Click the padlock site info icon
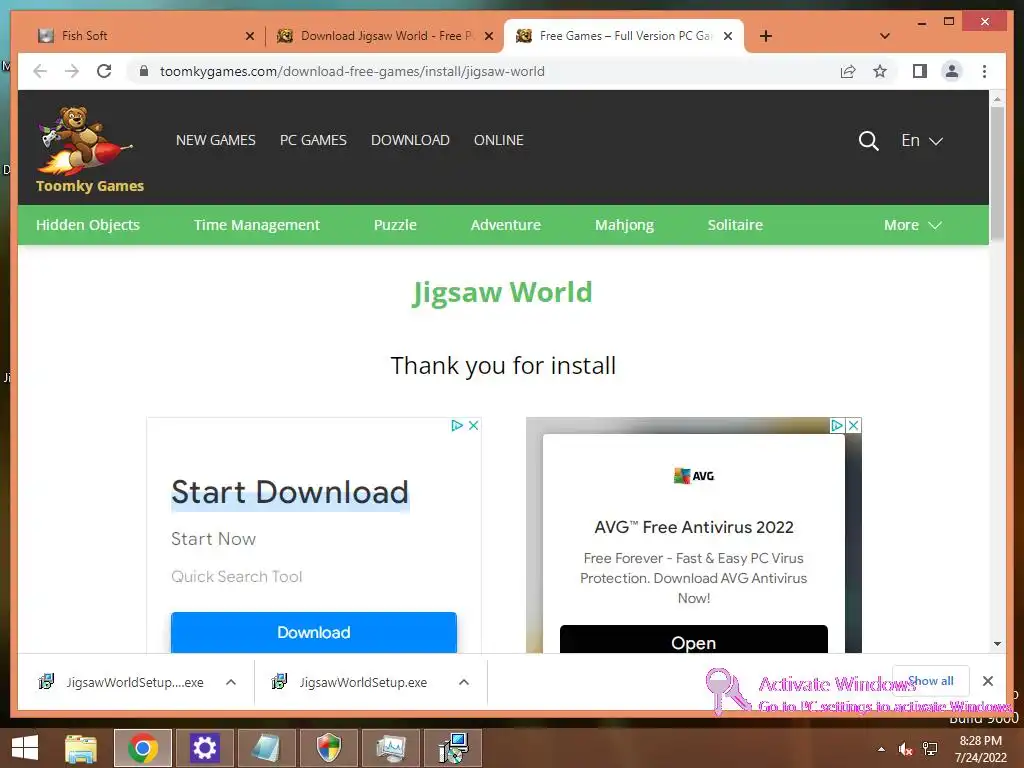The width and height of the screenshot is (1024, 768). click(144, 71)
